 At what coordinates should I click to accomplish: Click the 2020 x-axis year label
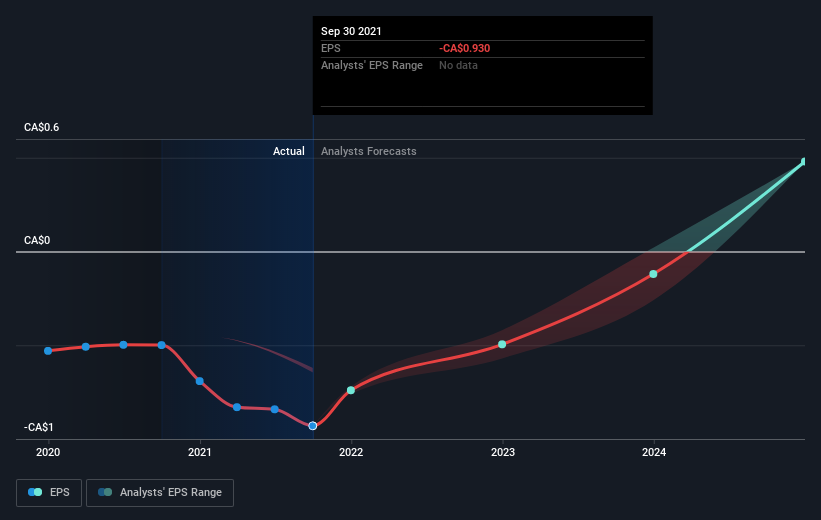[x=48, y=452]
